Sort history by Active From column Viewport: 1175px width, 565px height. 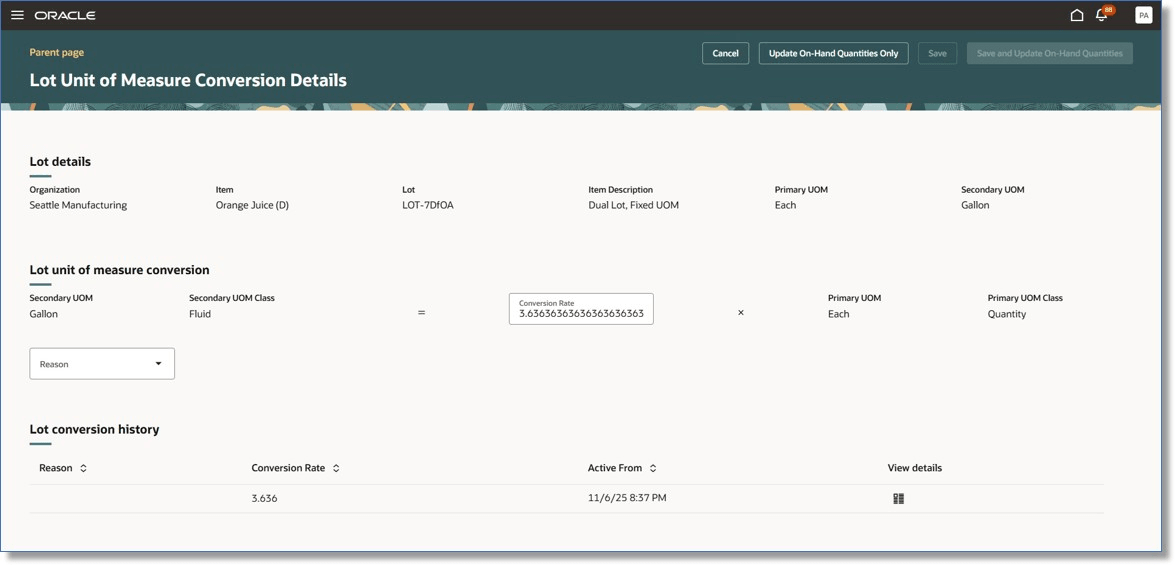653,468
